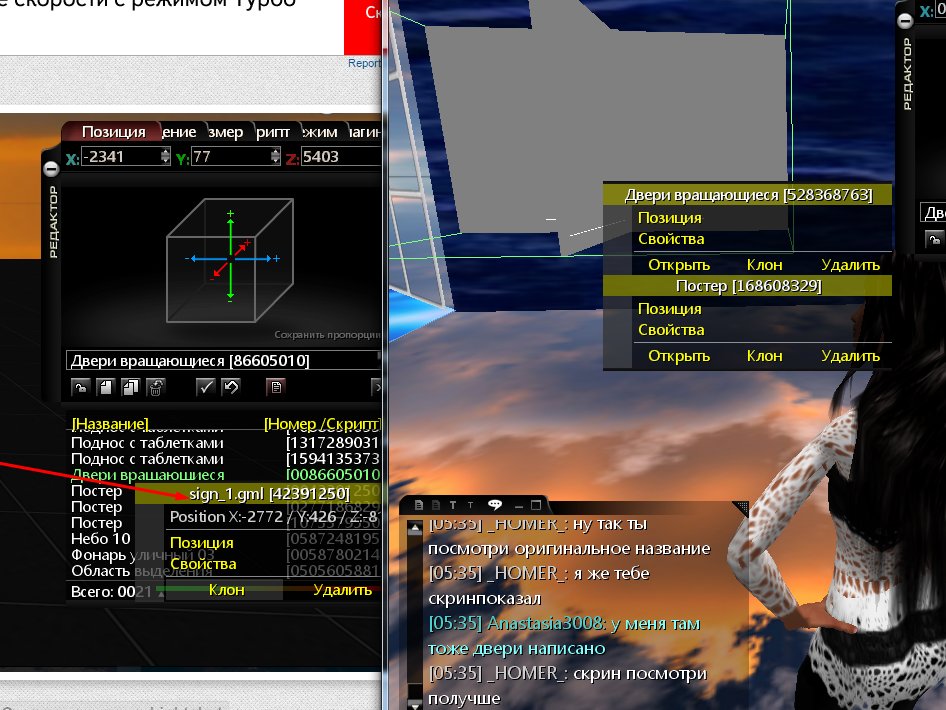946x710 pixels.
Task: Select Небо 10 in the object list
Action: point(101,539)
